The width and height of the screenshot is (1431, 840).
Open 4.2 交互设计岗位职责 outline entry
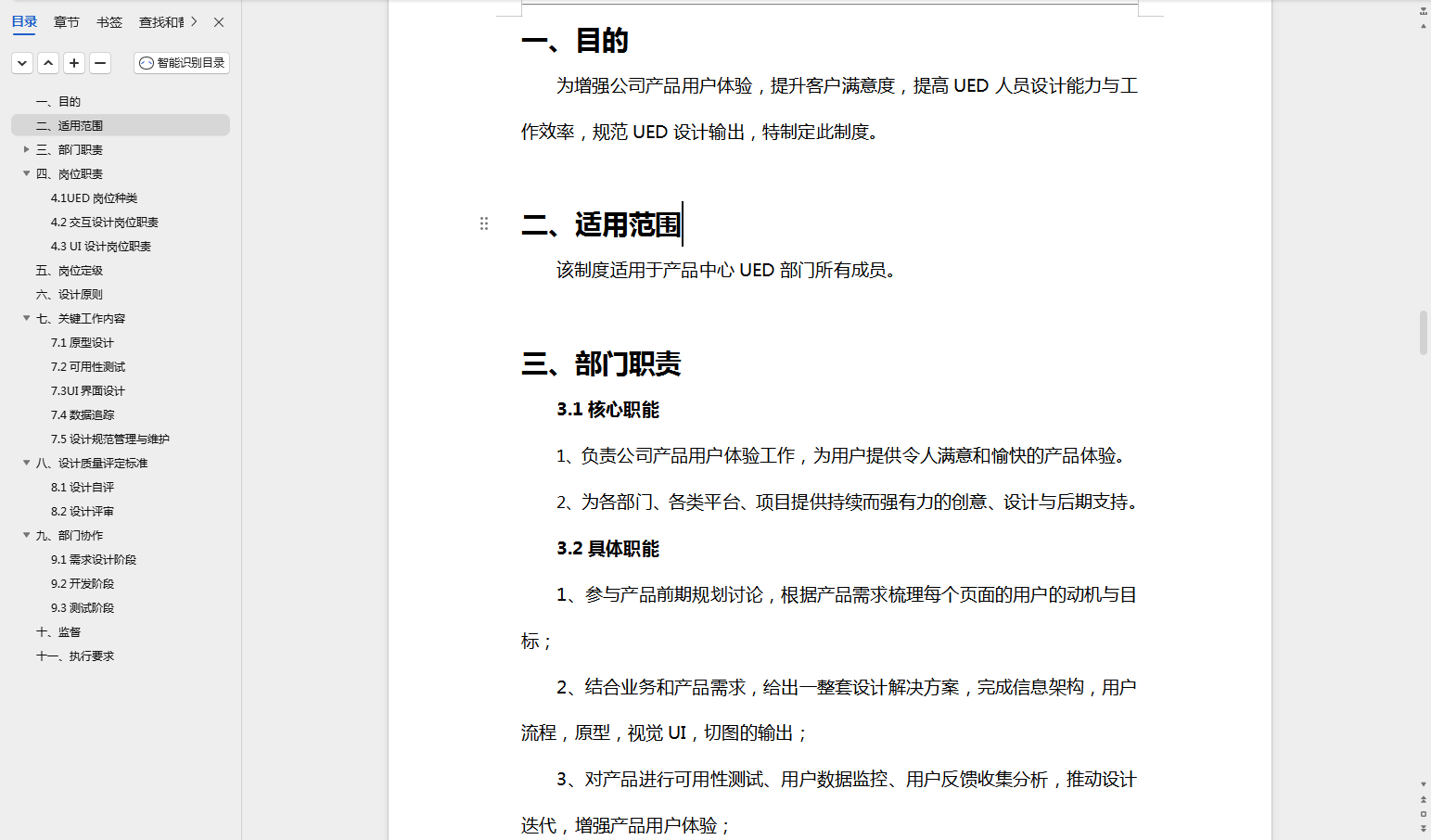pos(105,223)
